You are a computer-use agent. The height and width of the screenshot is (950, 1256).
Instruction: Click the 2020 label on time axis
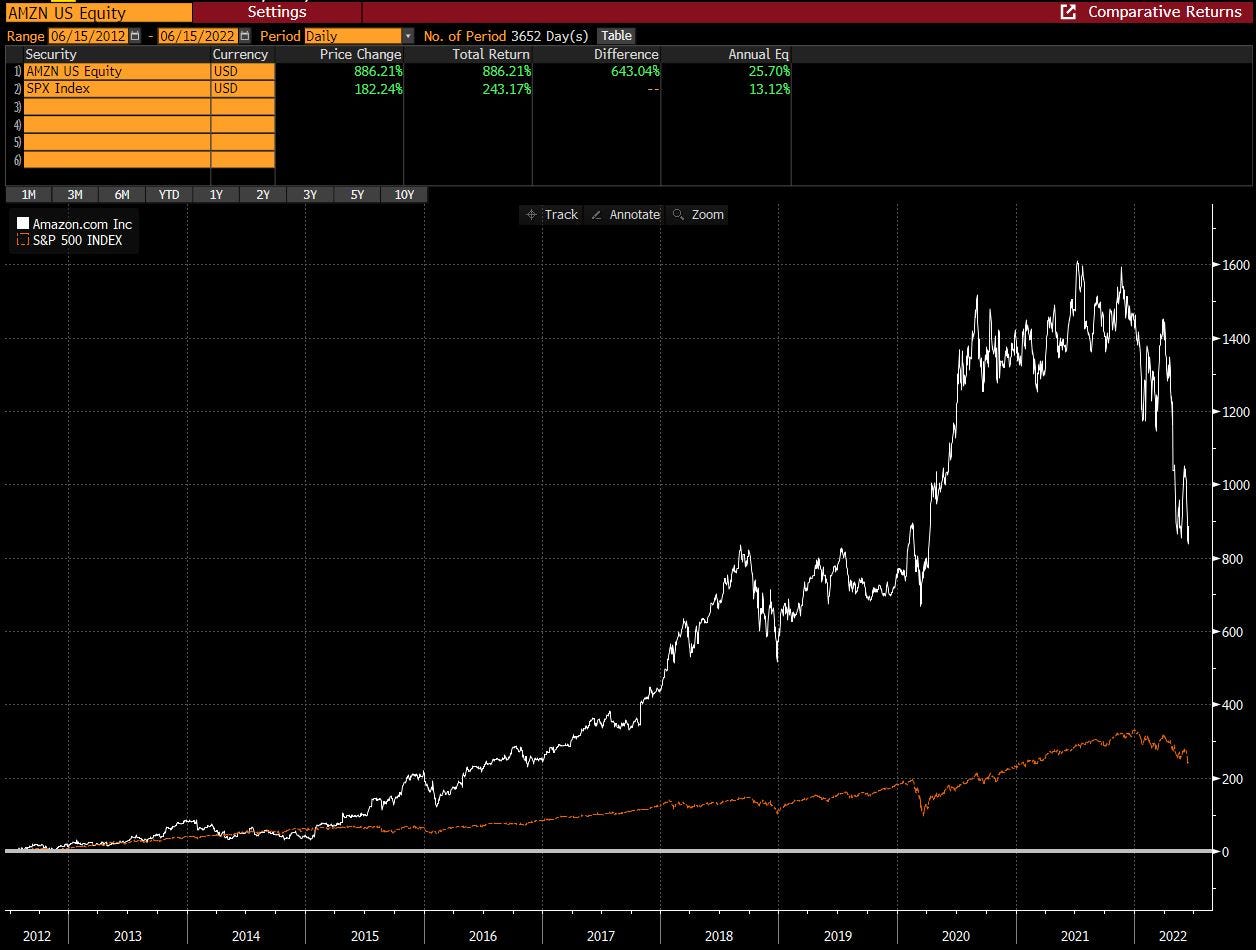point(956,935)
